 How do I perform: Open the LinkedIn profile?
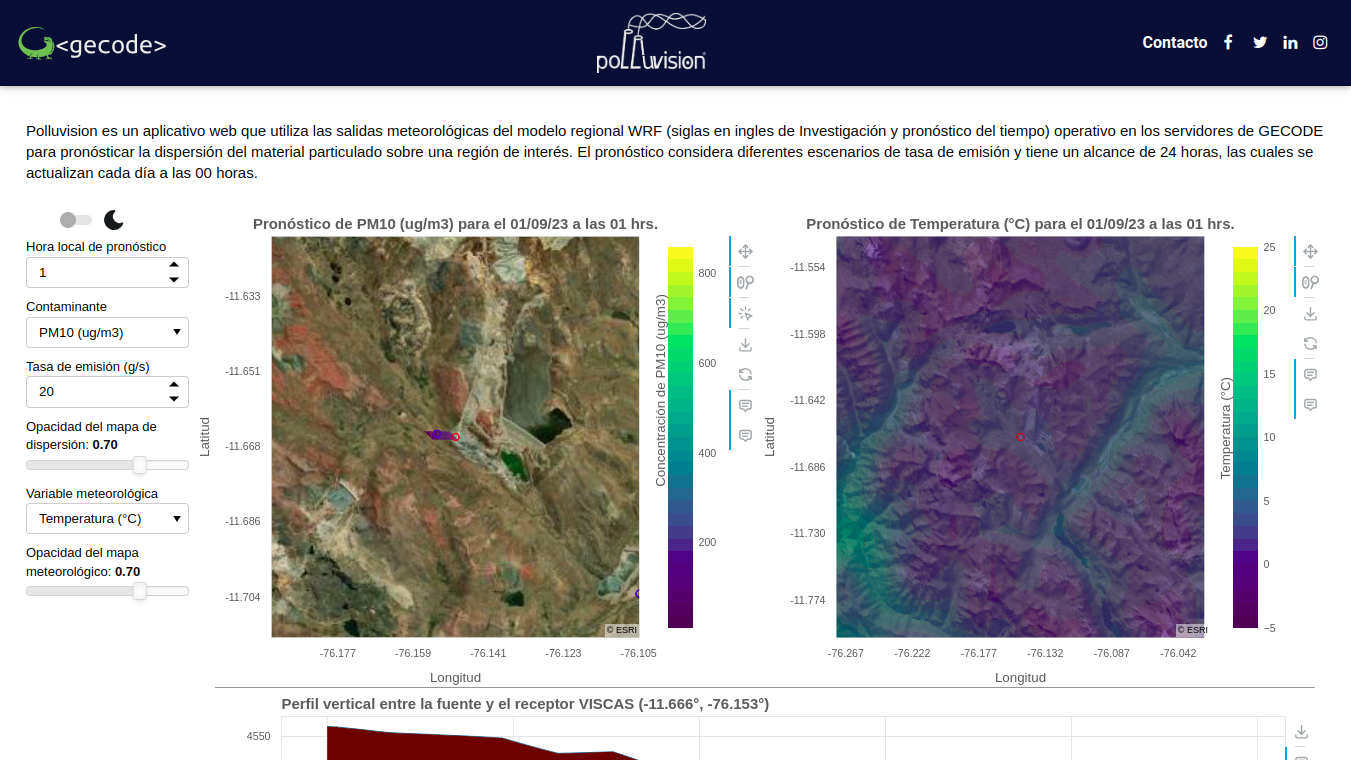[1290, 43]
